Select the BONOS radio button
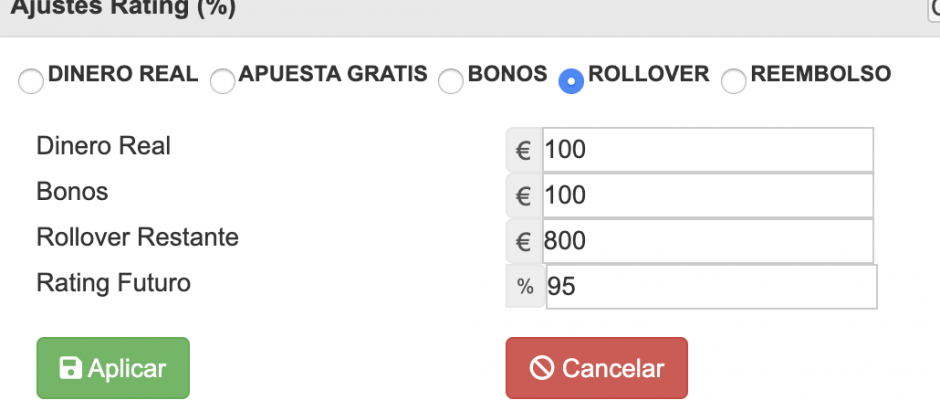940x400 pixels. 451,81
